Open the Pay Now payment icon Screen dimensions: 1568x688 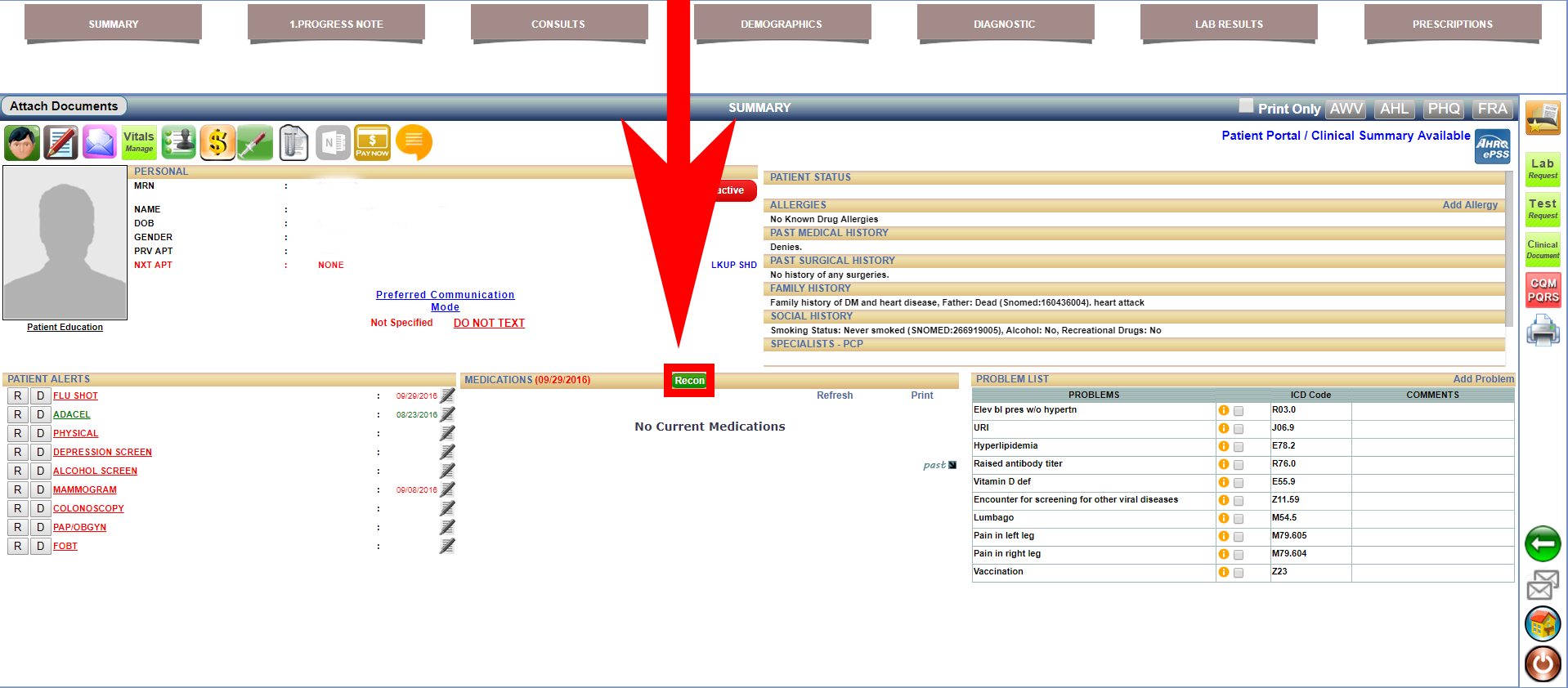pos(372,143)
